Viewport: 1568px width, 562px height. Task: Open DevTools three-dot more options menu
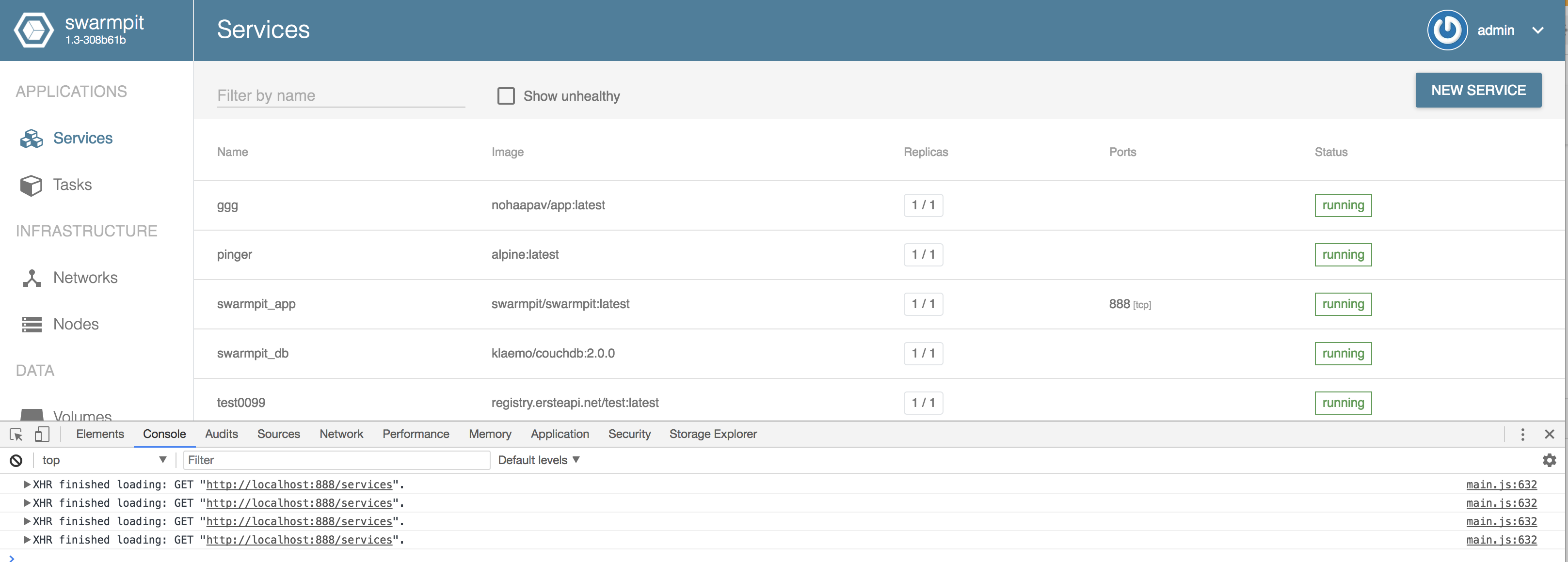[x=1523, y=434]
